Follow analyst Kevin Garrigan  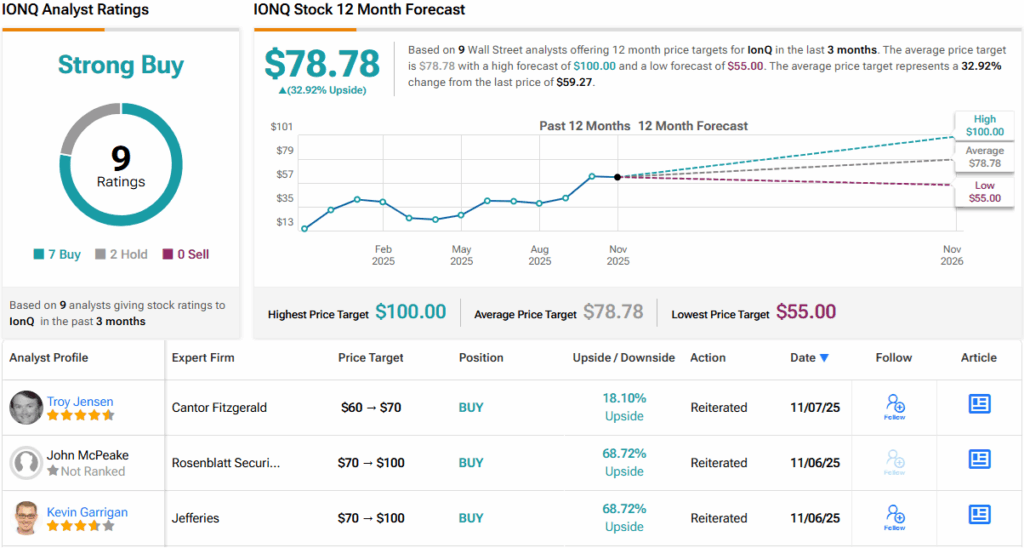point(895,517)
